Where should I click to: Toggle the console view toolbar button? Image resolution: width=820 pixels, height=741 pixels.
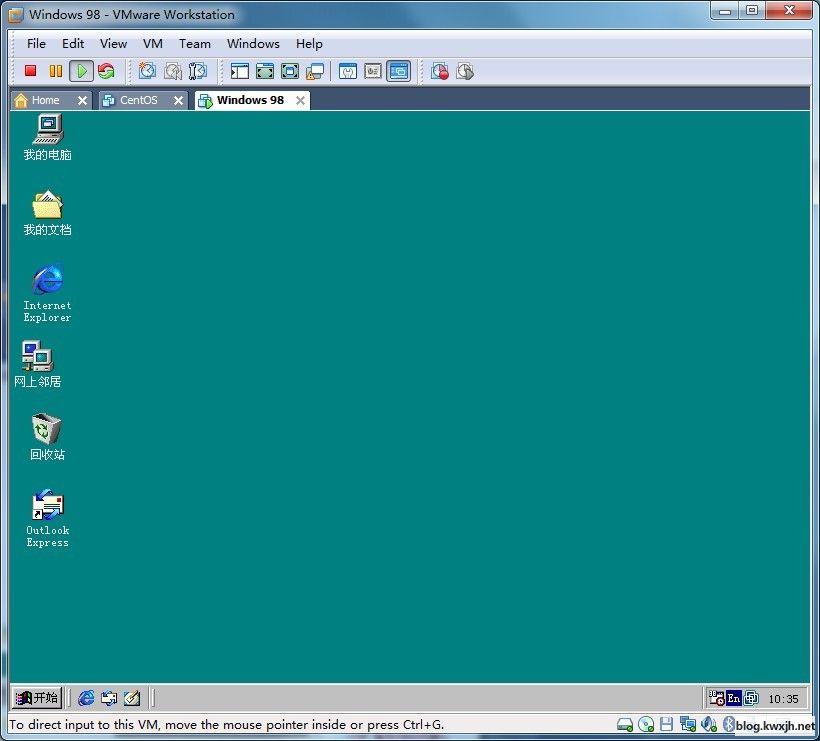399,71
